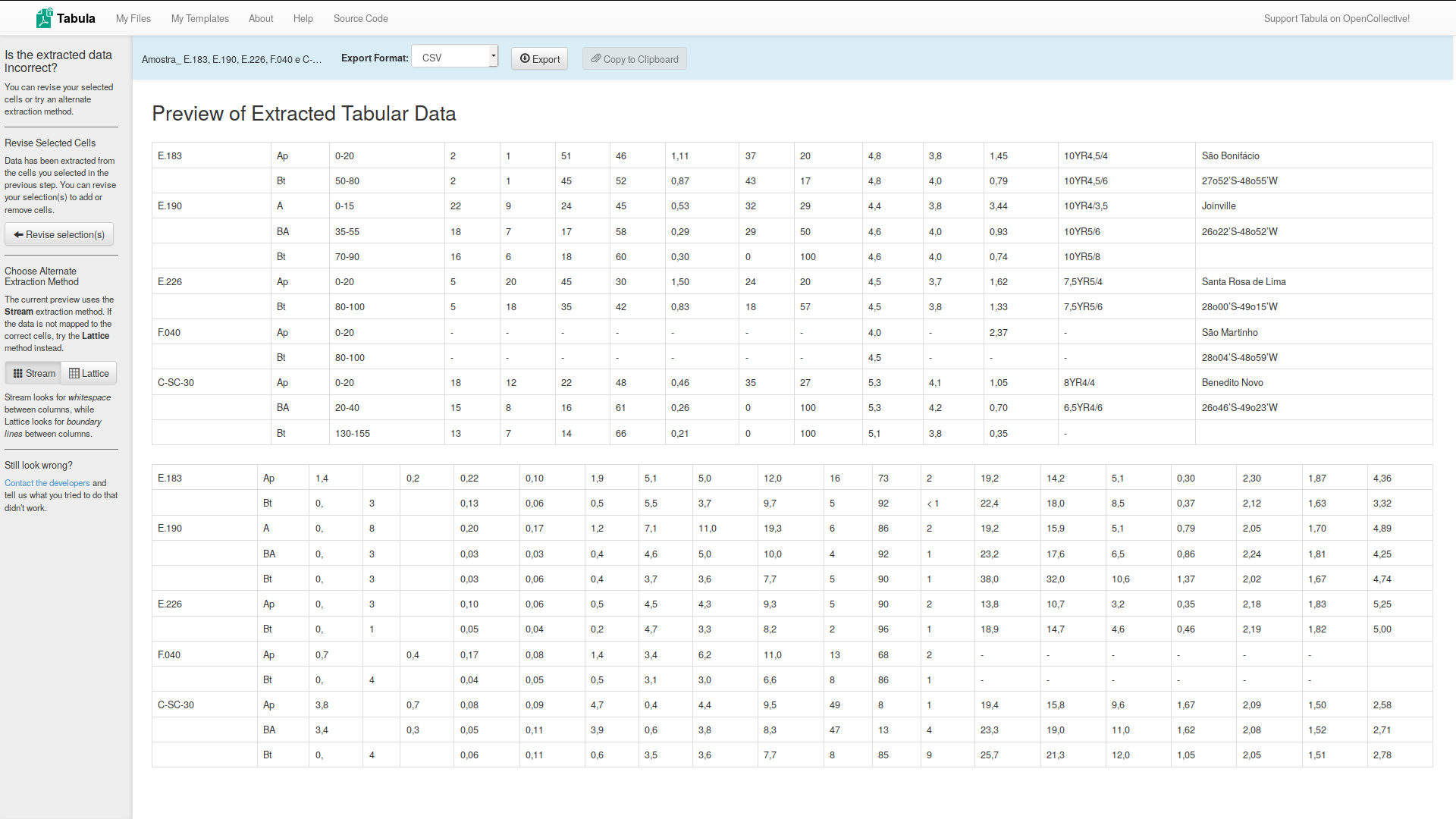Click the CSV export format dropdown arrow
1456x819 pixels.
(492, 57)
